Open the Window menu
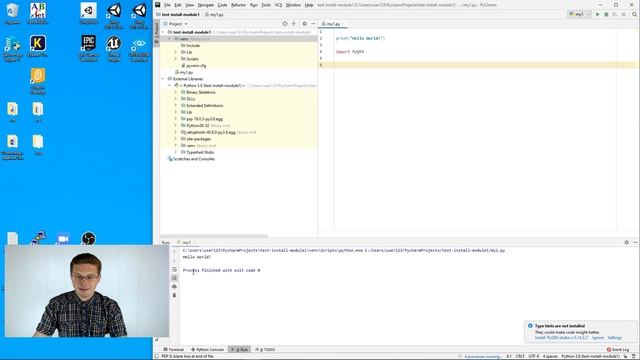 (x=293, y=5)
